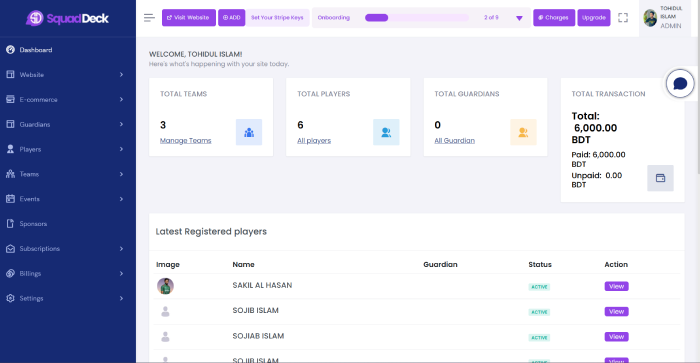Open the All Guardian link

454,141
